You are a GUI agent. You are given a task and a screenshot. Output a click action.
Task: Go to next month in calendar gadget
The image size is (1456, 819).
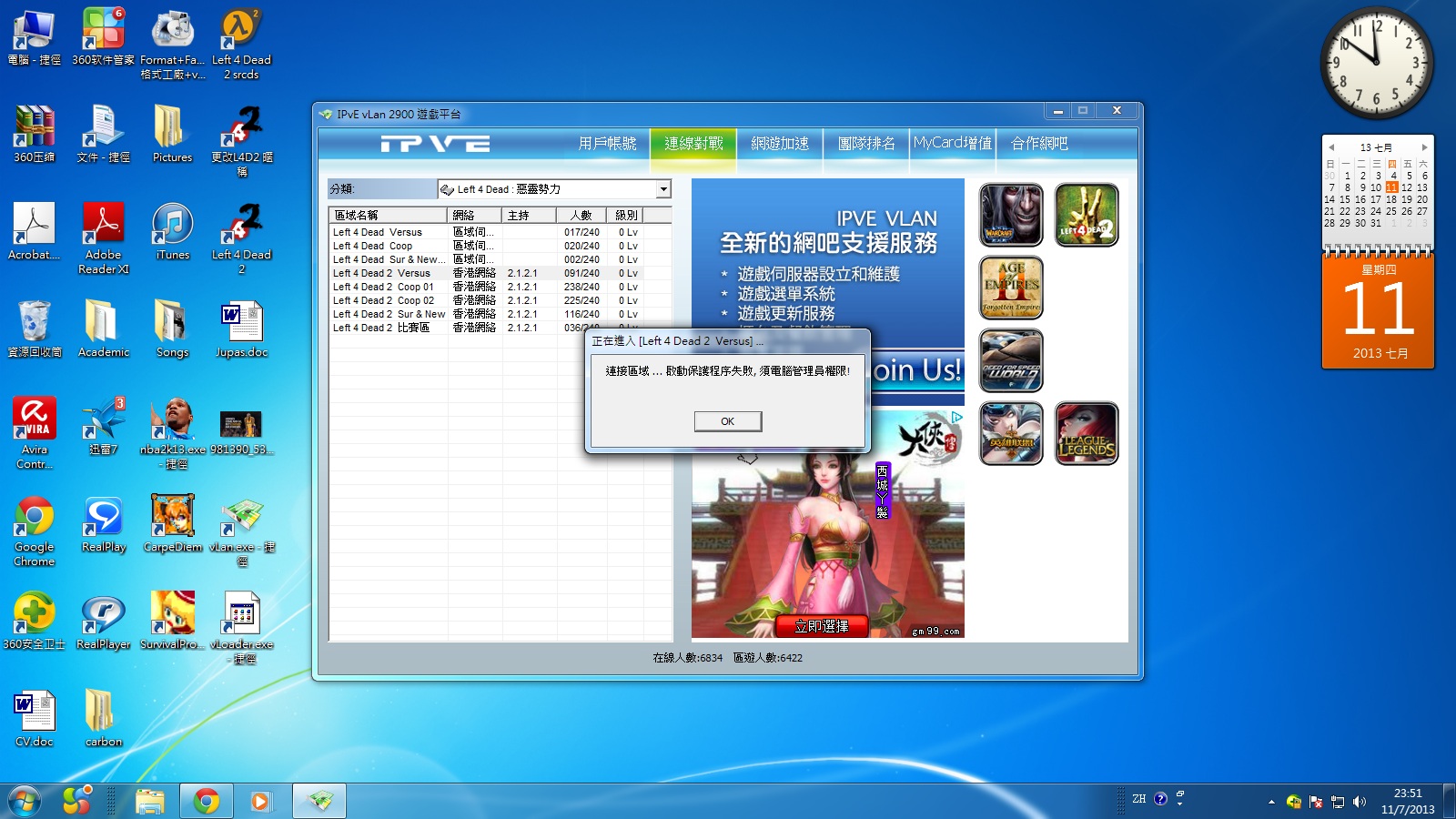(1424, 147)
